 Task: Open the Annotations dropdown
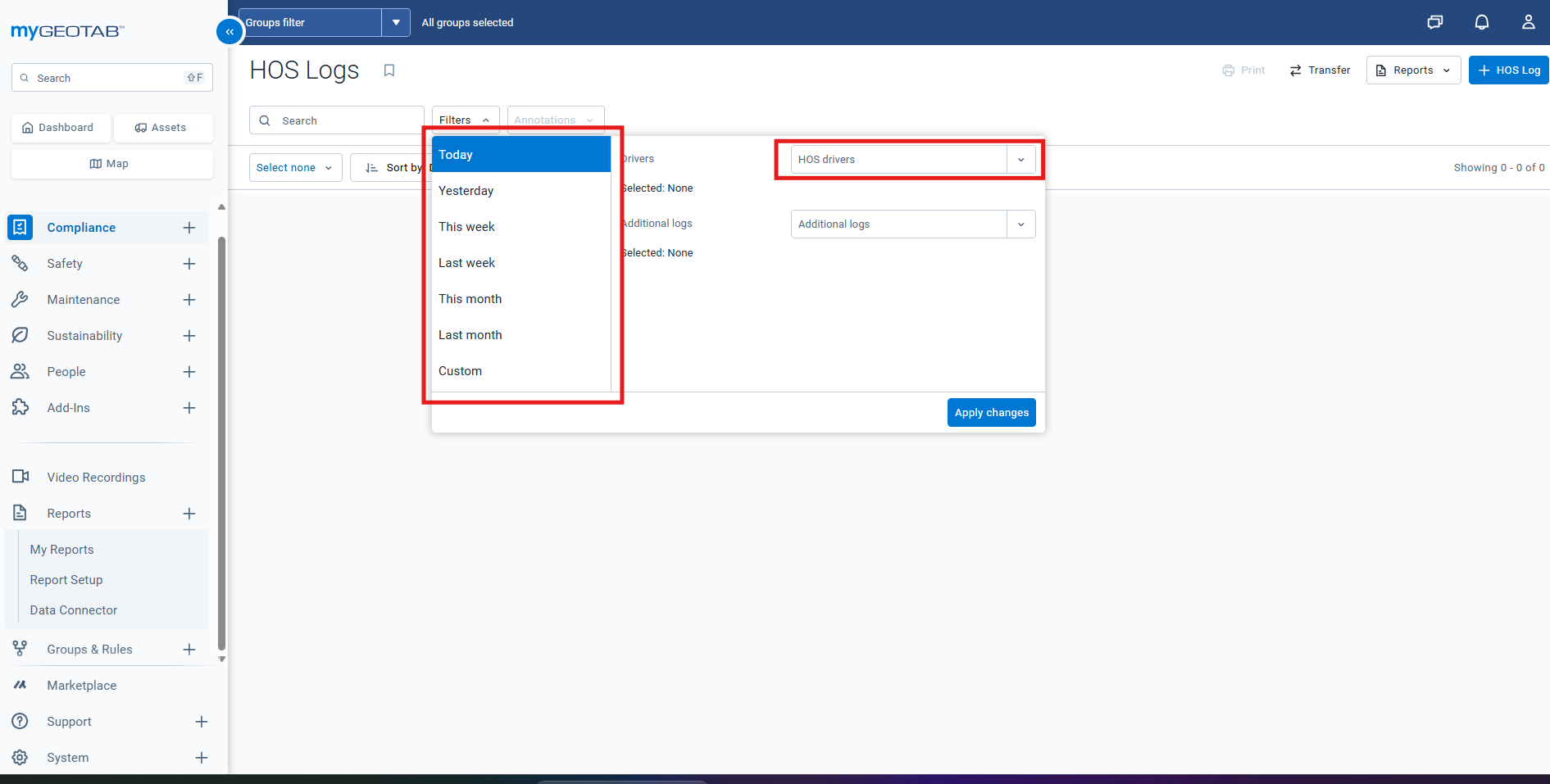[x=556, y=120]
